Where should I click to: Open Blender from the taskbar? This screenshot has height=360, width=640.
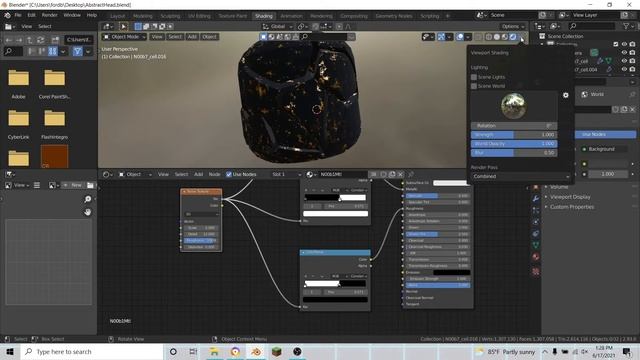click(x=256, y=352)
